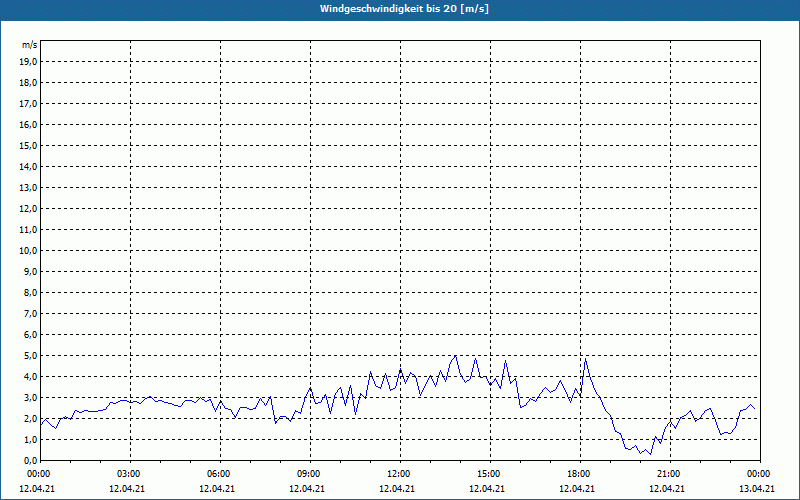Click the 10,0 y-axis label
800x500 pixels.
[29, 251]
